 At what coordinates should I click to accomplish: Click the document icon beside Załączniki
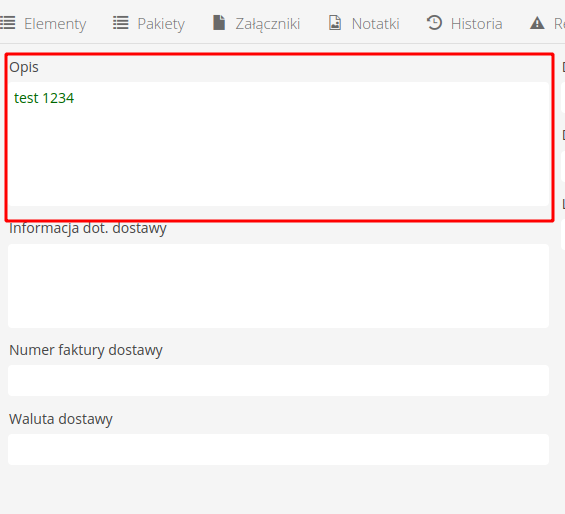219,23
